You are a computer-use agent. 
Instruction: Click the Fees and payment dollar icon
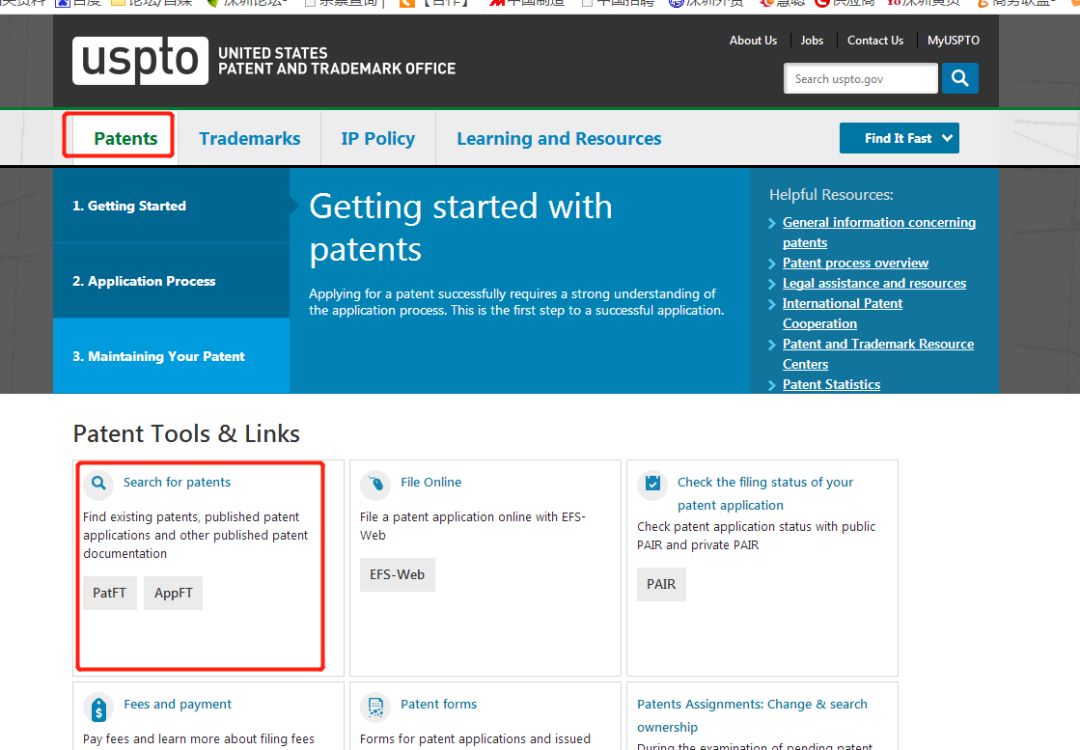[x=98, y=707]
